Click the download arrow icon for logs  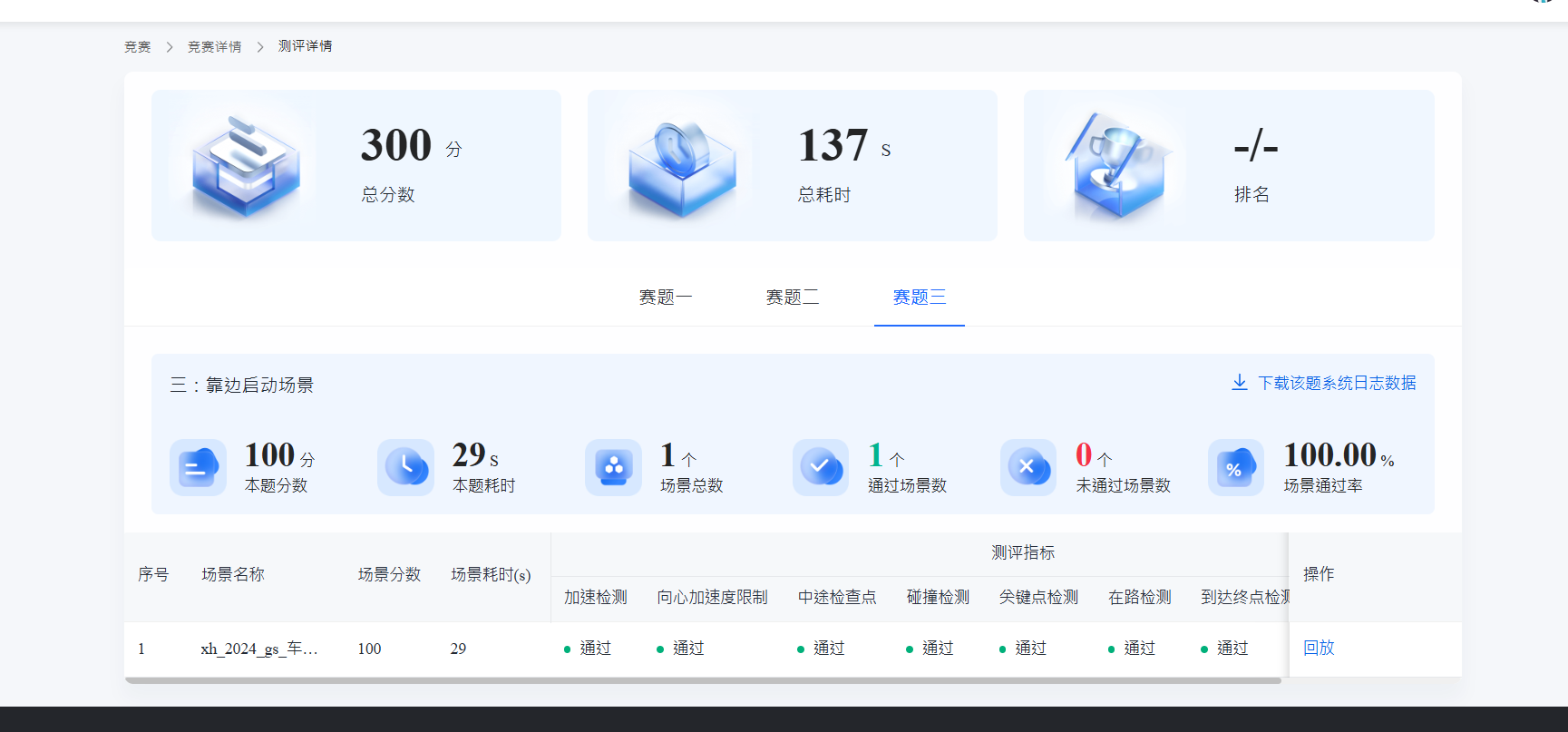click(1239, 383)
